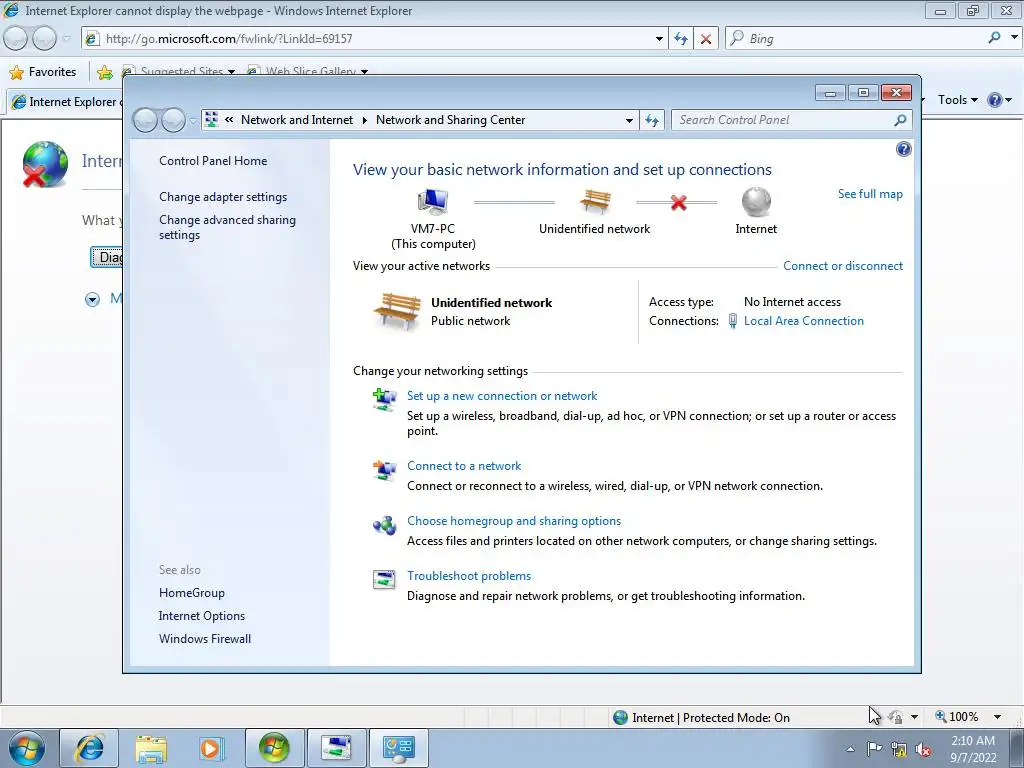Open Windows Media Player on taskbar

[212, 748]
